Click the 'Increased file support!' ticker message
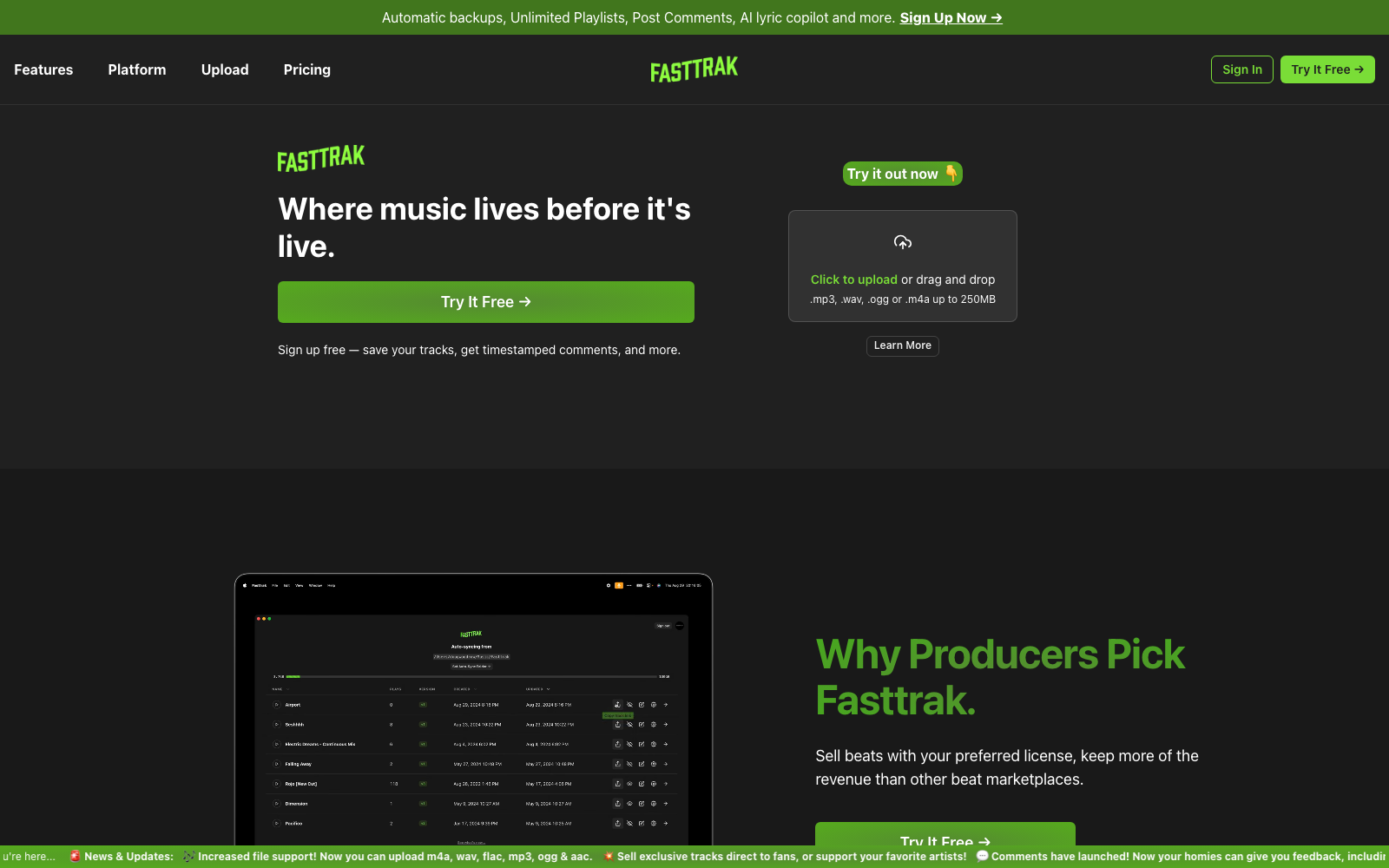 [x=388, y=857]
